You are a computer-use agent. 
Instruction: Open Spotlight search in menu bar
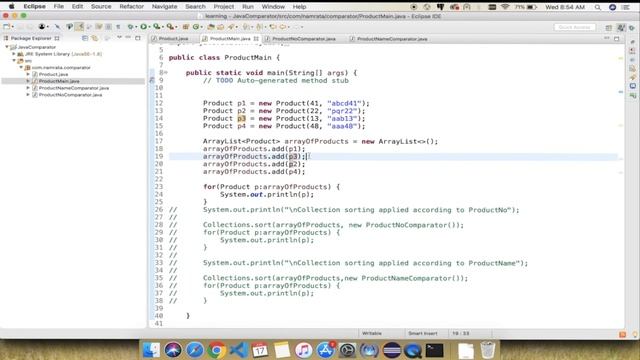pyautogui.click(x=598, y=7)
